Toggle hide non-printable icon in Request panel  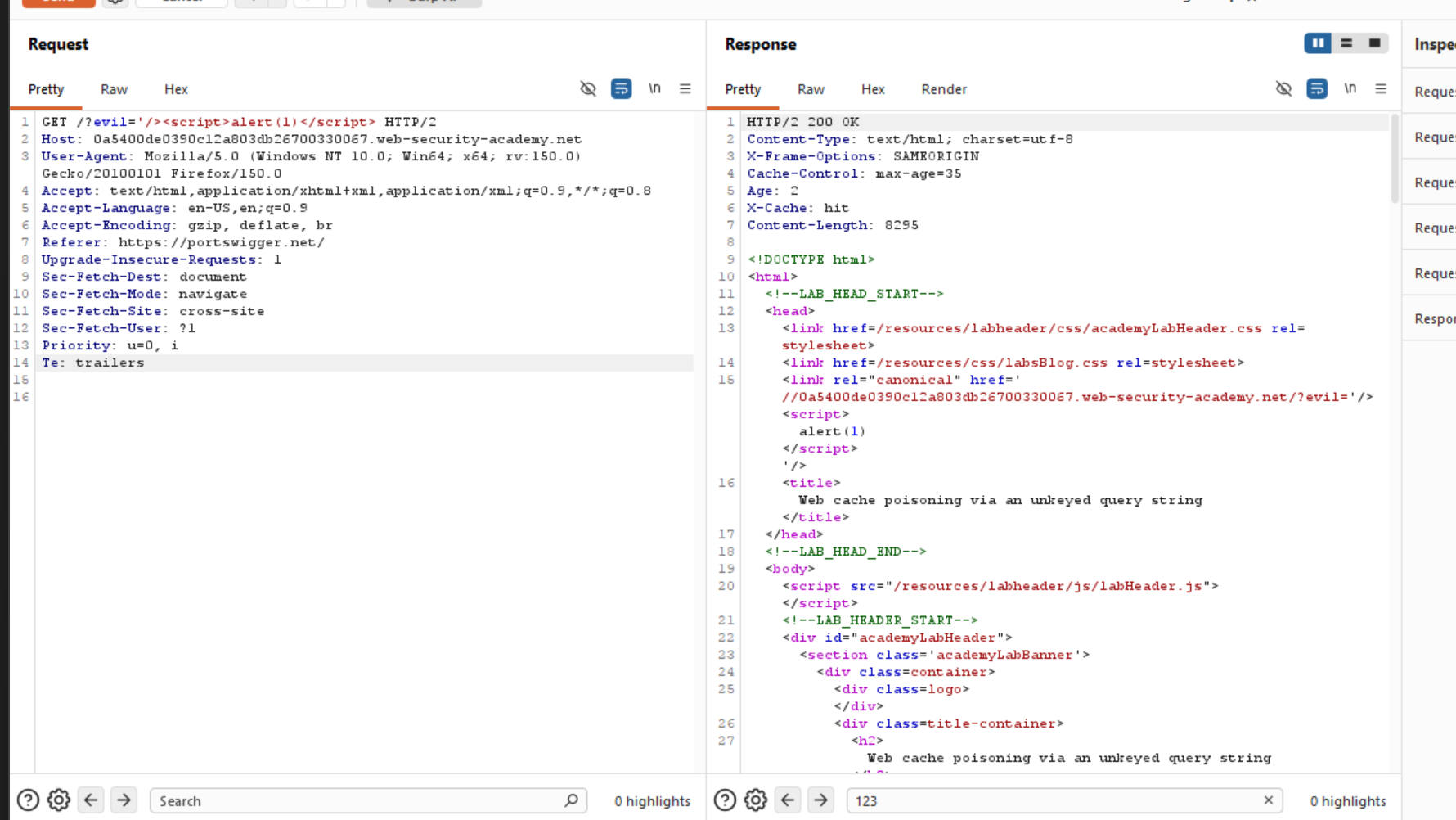click(588, 88)
